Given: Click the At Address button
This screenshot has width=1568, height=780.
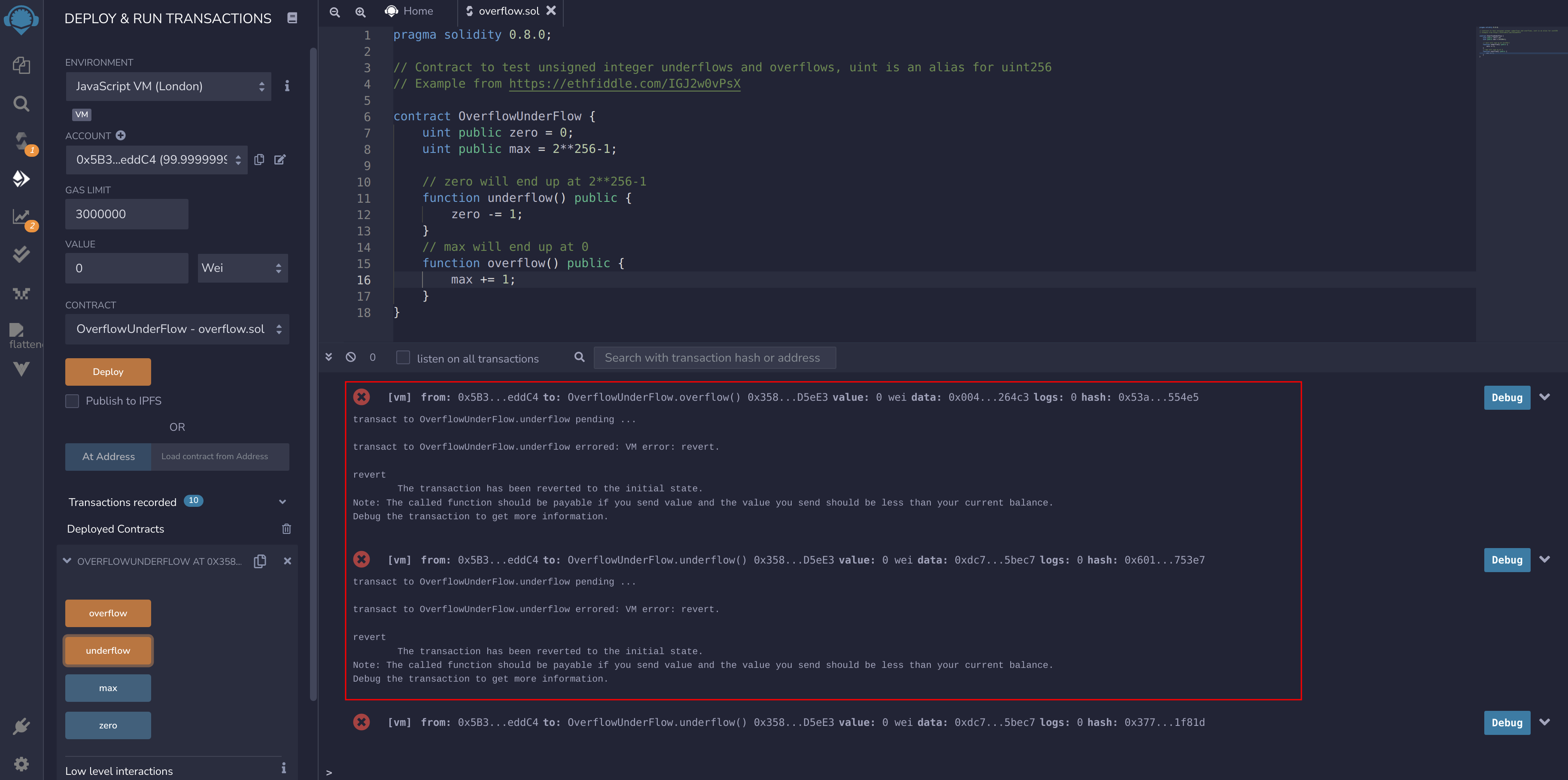Looking at the screenshot, I should [108, 457].
